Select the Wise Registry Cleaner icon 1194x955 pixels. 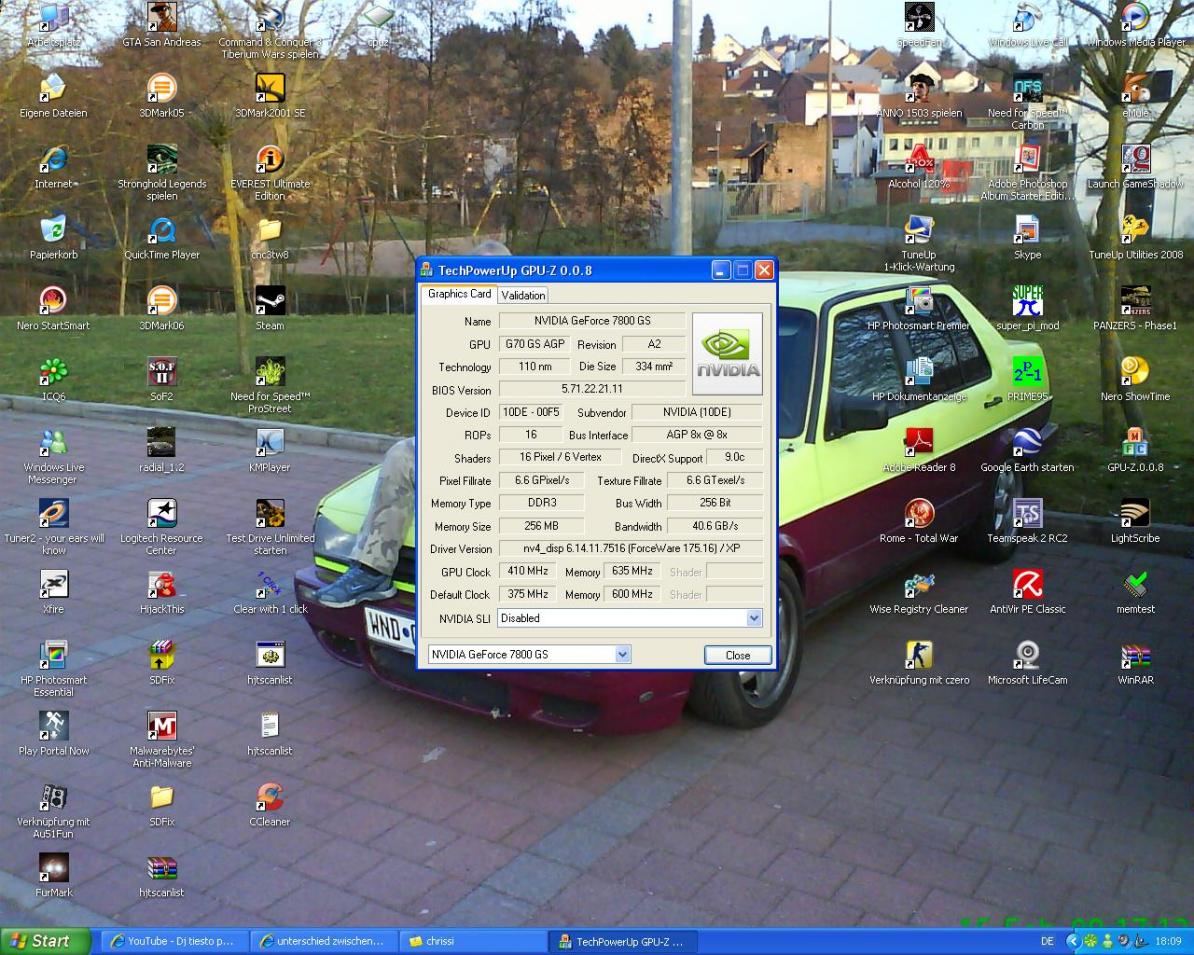tap(919, 584)
